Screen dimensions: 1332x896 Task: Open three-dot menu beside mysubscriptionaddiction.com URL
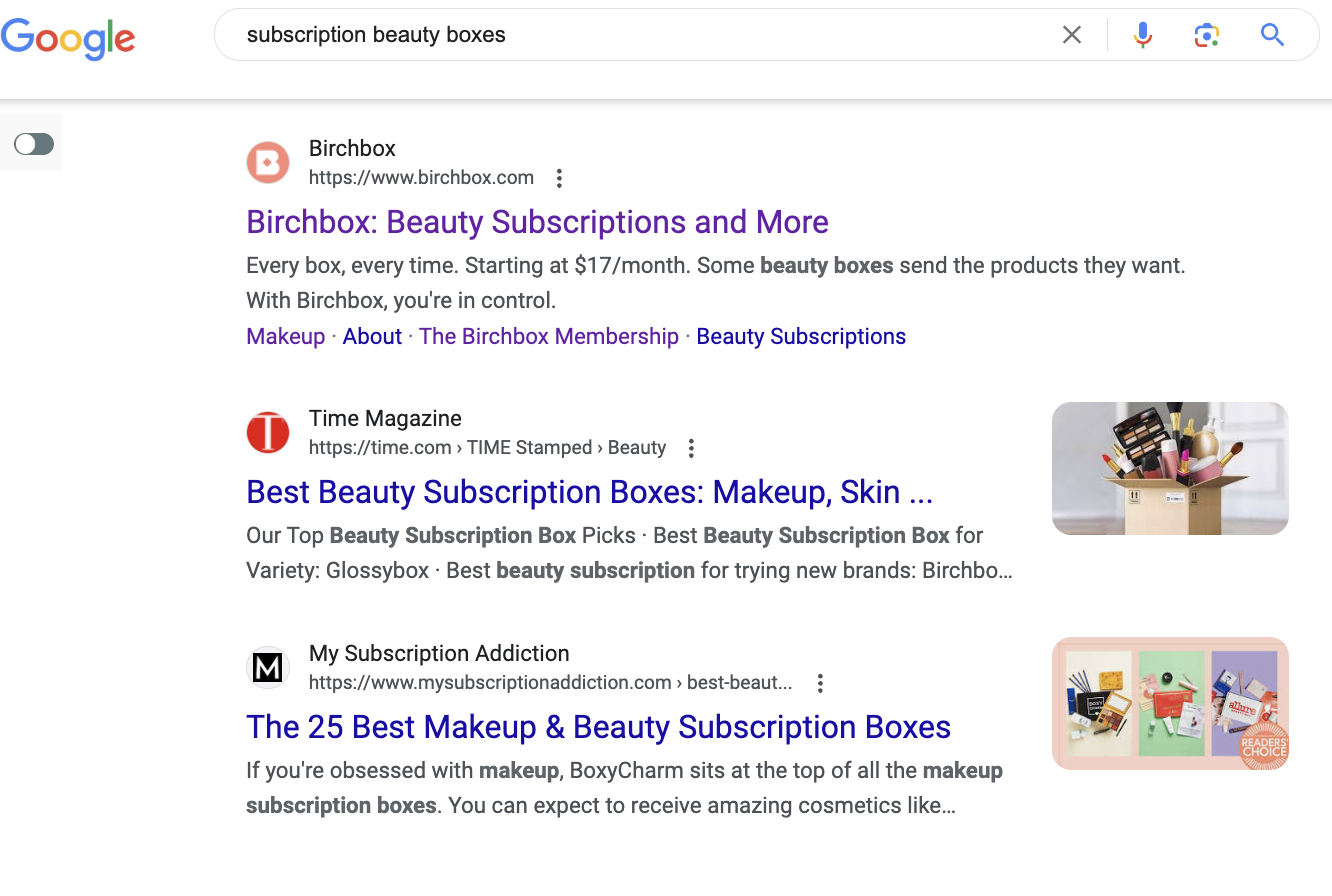[820, 683]
